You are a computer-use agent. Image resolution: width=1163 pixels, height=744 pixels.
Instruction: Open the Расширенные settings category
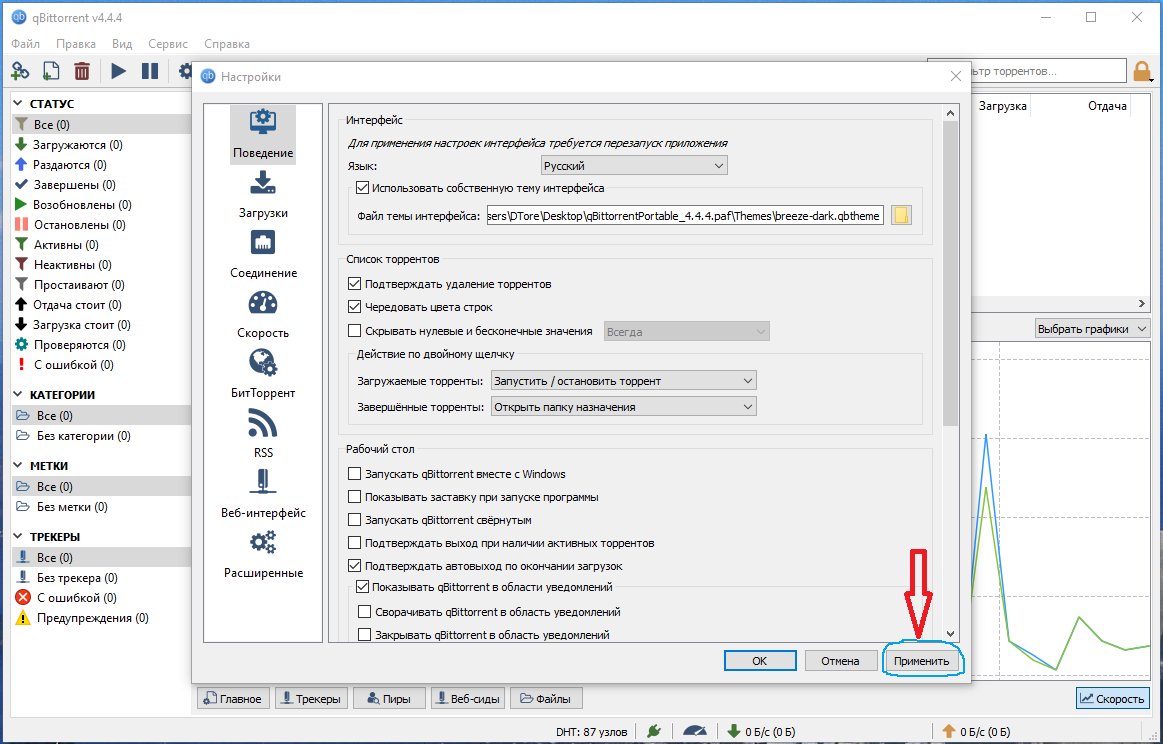tap(263, 555)
